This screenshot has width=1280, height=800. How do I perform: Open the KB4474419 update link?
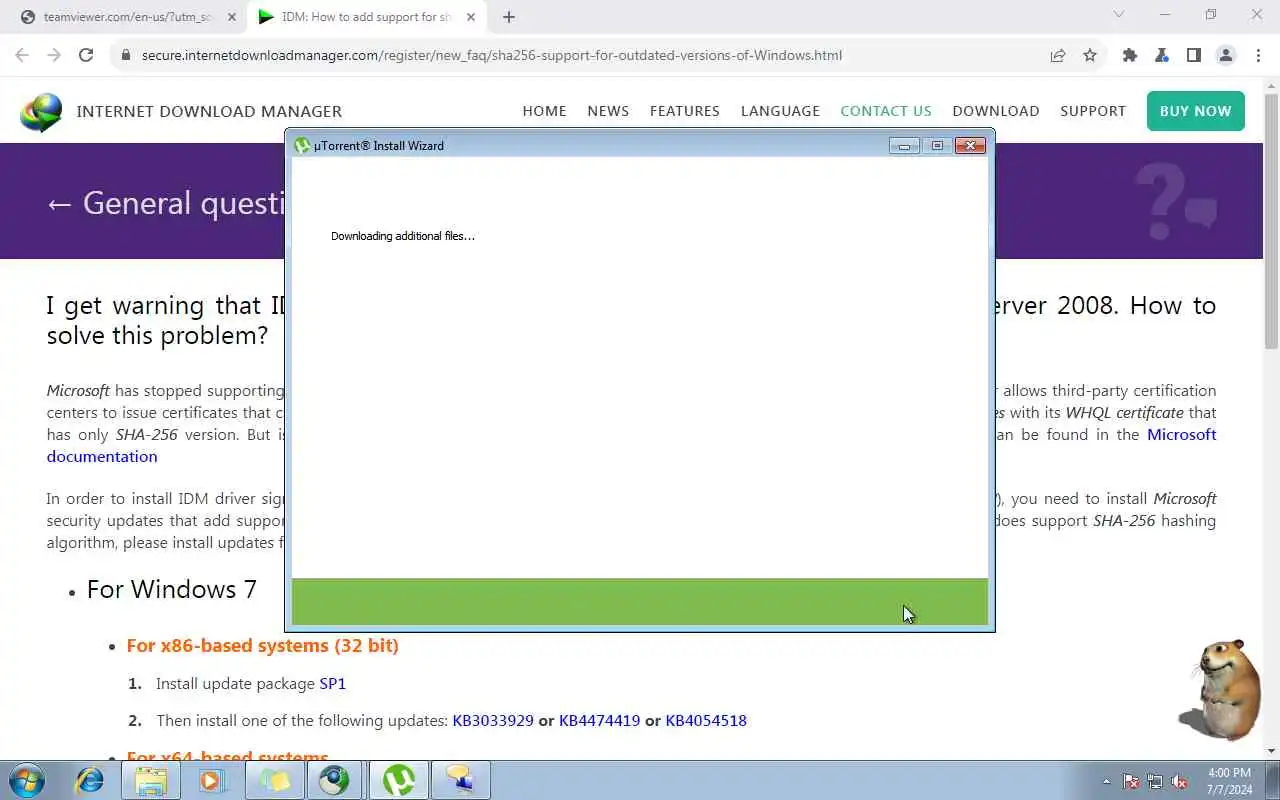click(x=599, y=720)
